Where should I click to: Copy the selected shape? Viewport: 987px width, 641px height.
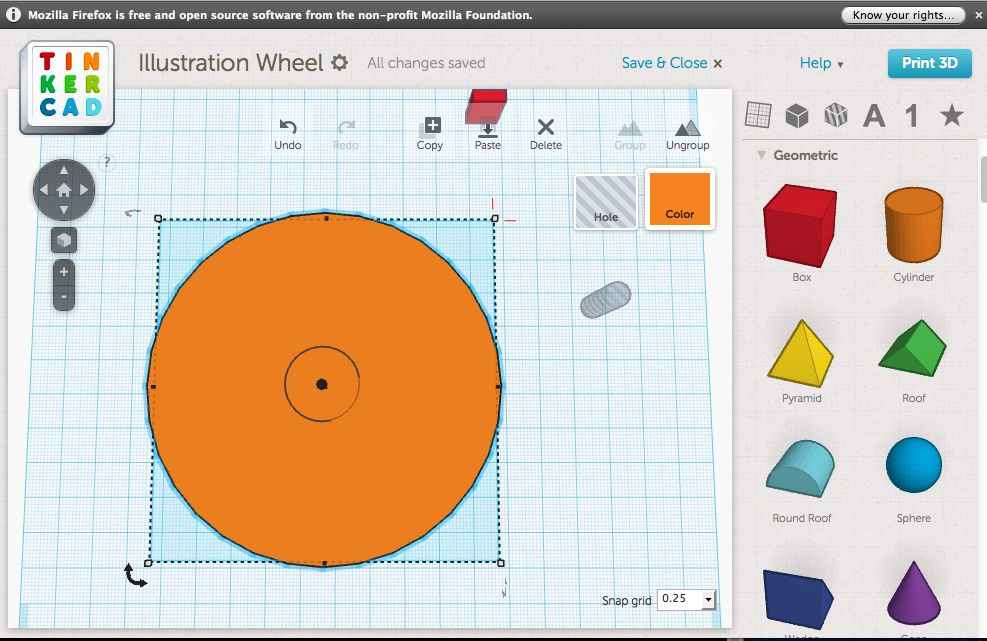tap(430, 135)
